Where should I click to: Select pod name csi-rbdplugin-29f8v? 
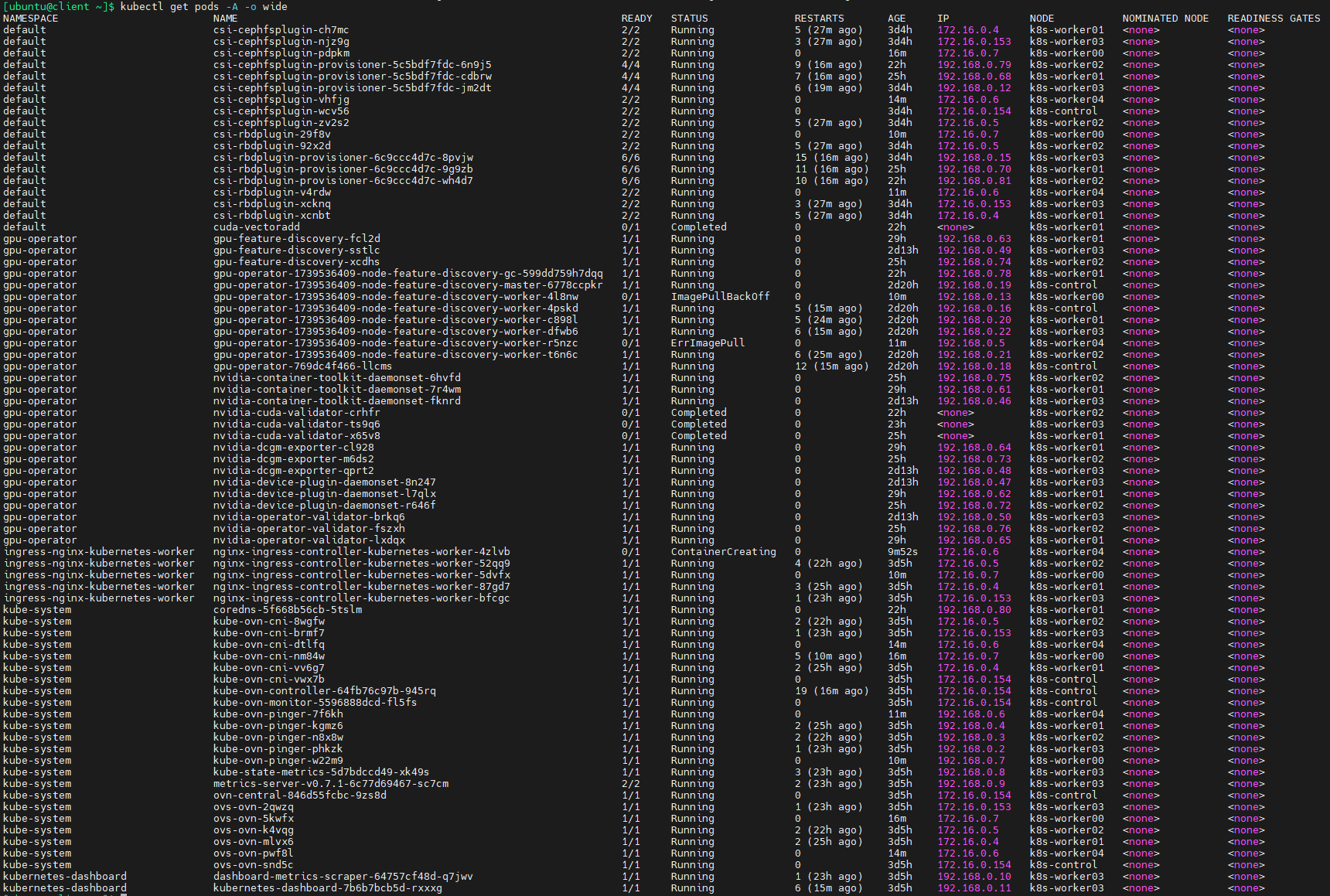[x=271, y=134]
